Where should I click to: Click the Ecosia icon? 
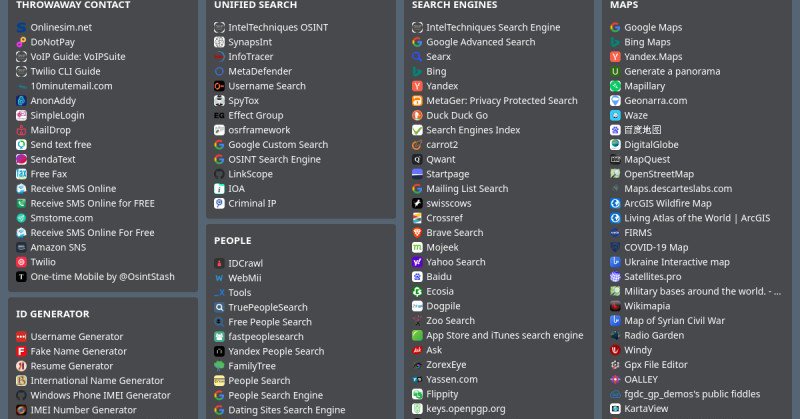tap(417, 291)
